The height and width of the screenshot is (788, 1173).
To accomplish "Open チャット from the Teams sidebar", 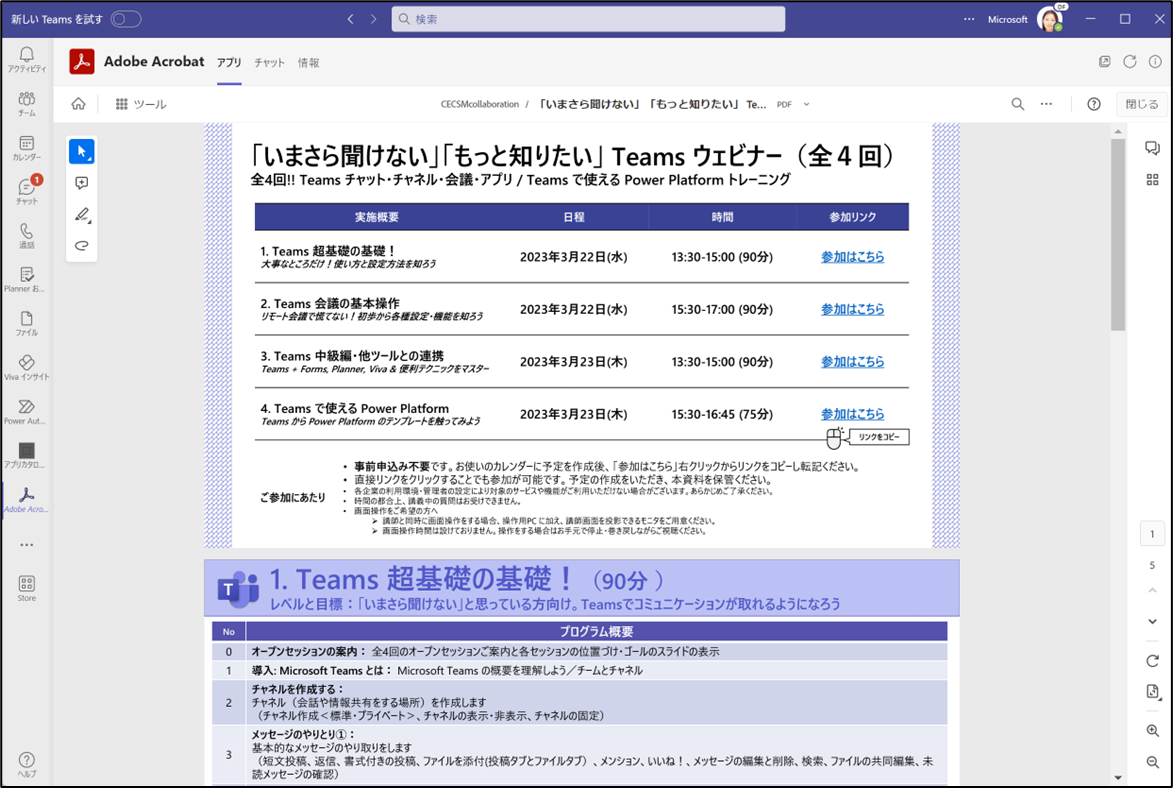I will click(25, 187).
